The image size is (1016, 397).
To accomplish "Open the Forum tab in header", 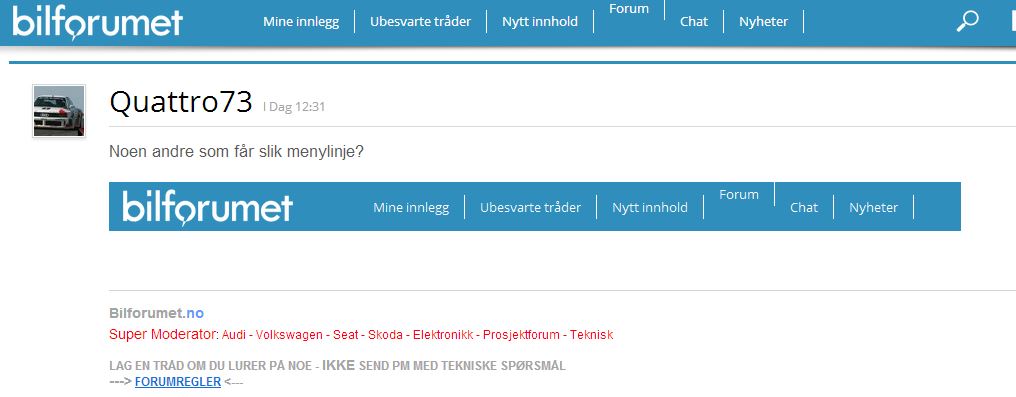I will [x=629, y=9].
